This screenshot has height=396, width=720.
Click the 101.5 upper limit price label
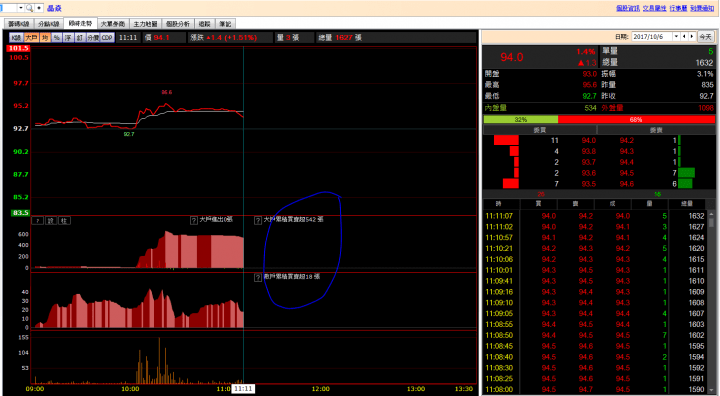coord(18,48)
